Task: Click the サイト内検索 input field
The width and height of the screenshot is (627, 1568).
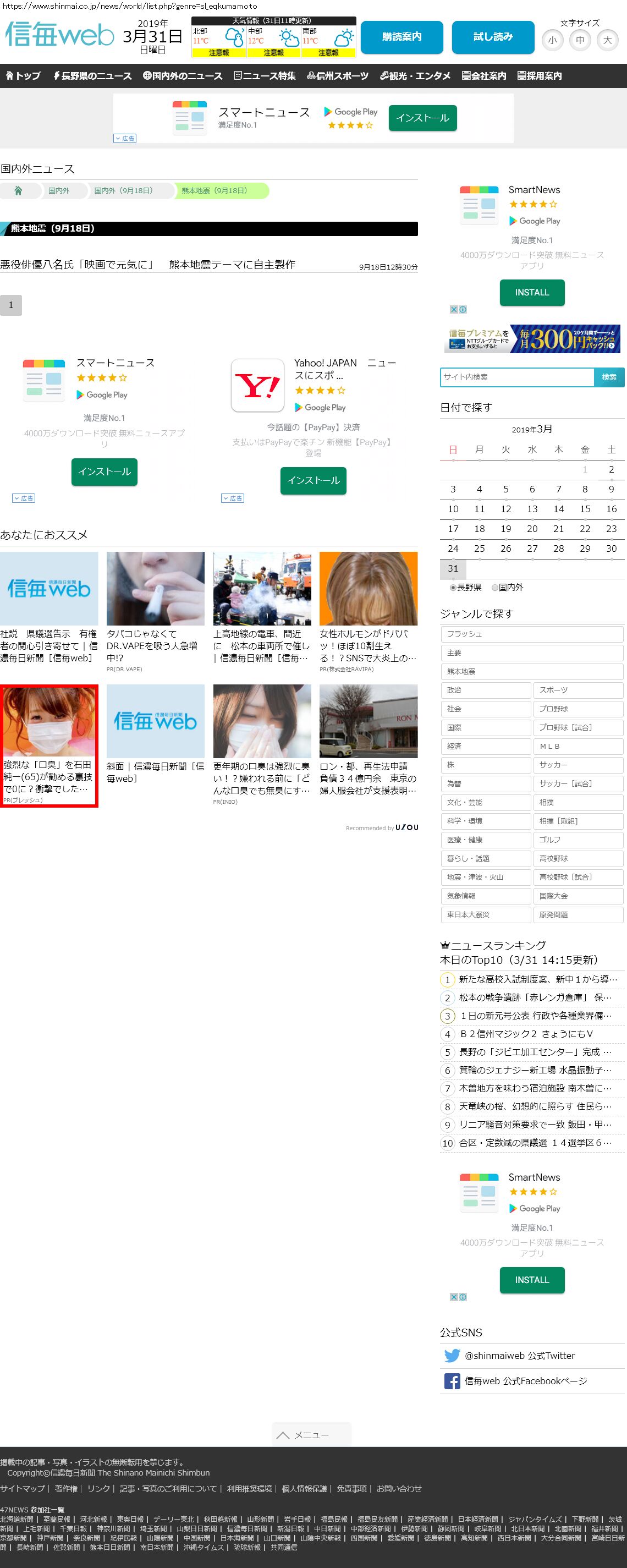Action: click(x=516, y=377)
